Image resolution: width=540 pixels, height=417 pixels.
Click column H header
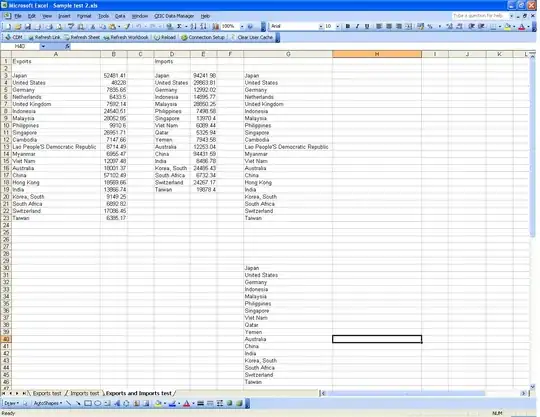(x=377, y=54)
